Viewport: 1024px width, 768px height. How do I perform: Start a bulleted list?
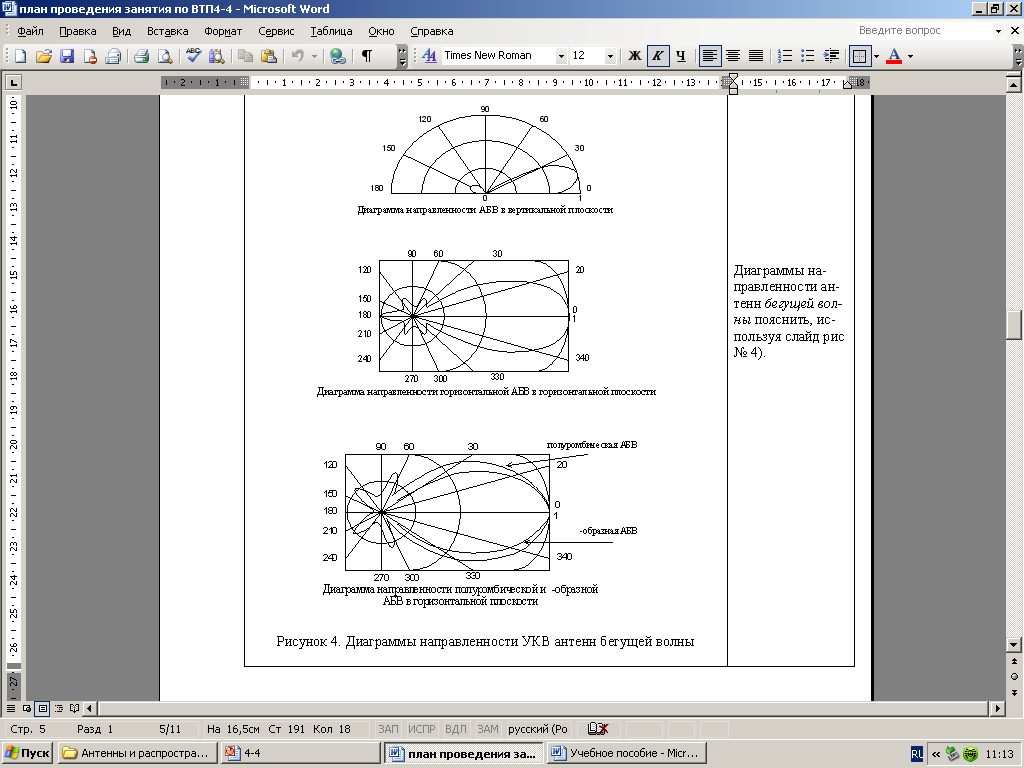[808, 56]
